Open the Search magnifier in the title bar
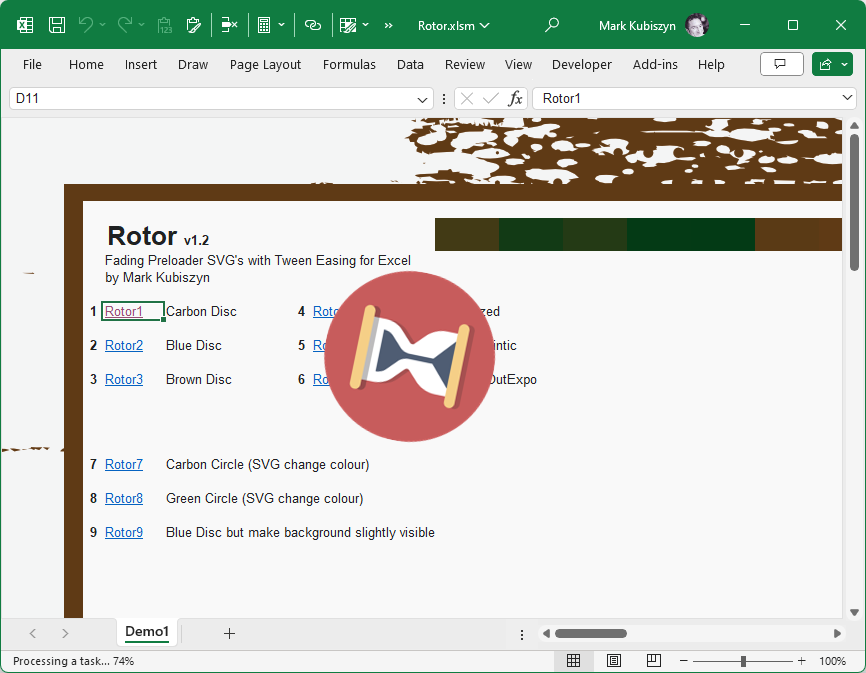Viewport: 866px width, 673px height. coord(552,25)
